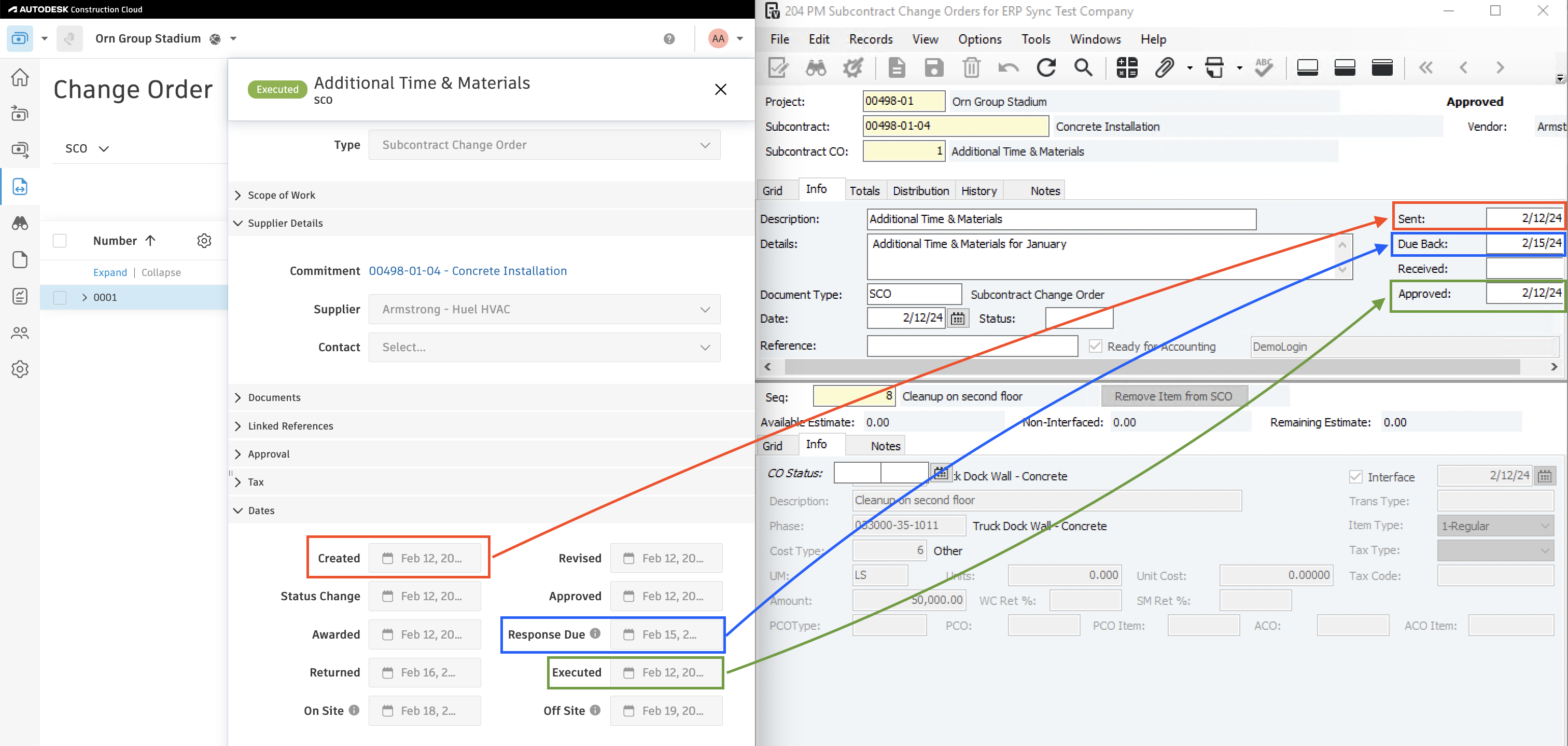Screen dimensions: 1568x746
Task: Click the Collapse link
Action: [161, 272]
